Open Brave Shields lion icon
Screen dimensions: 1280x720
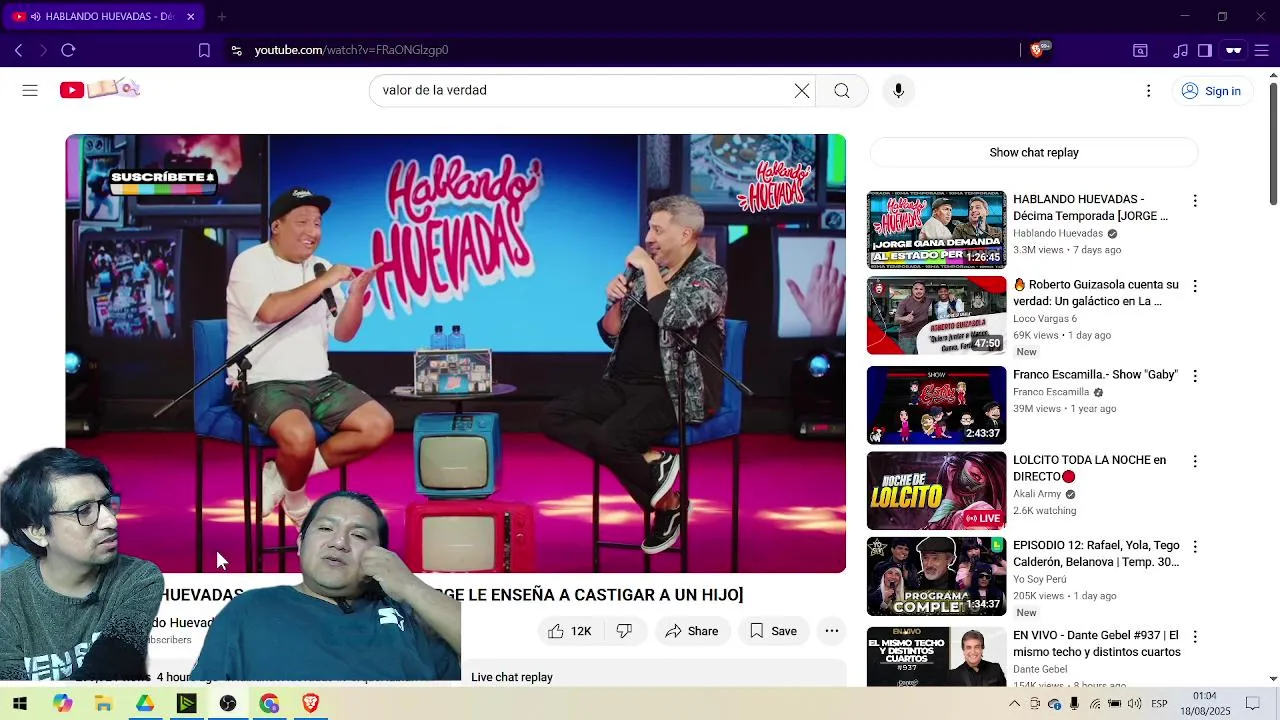pos(1037,50)
